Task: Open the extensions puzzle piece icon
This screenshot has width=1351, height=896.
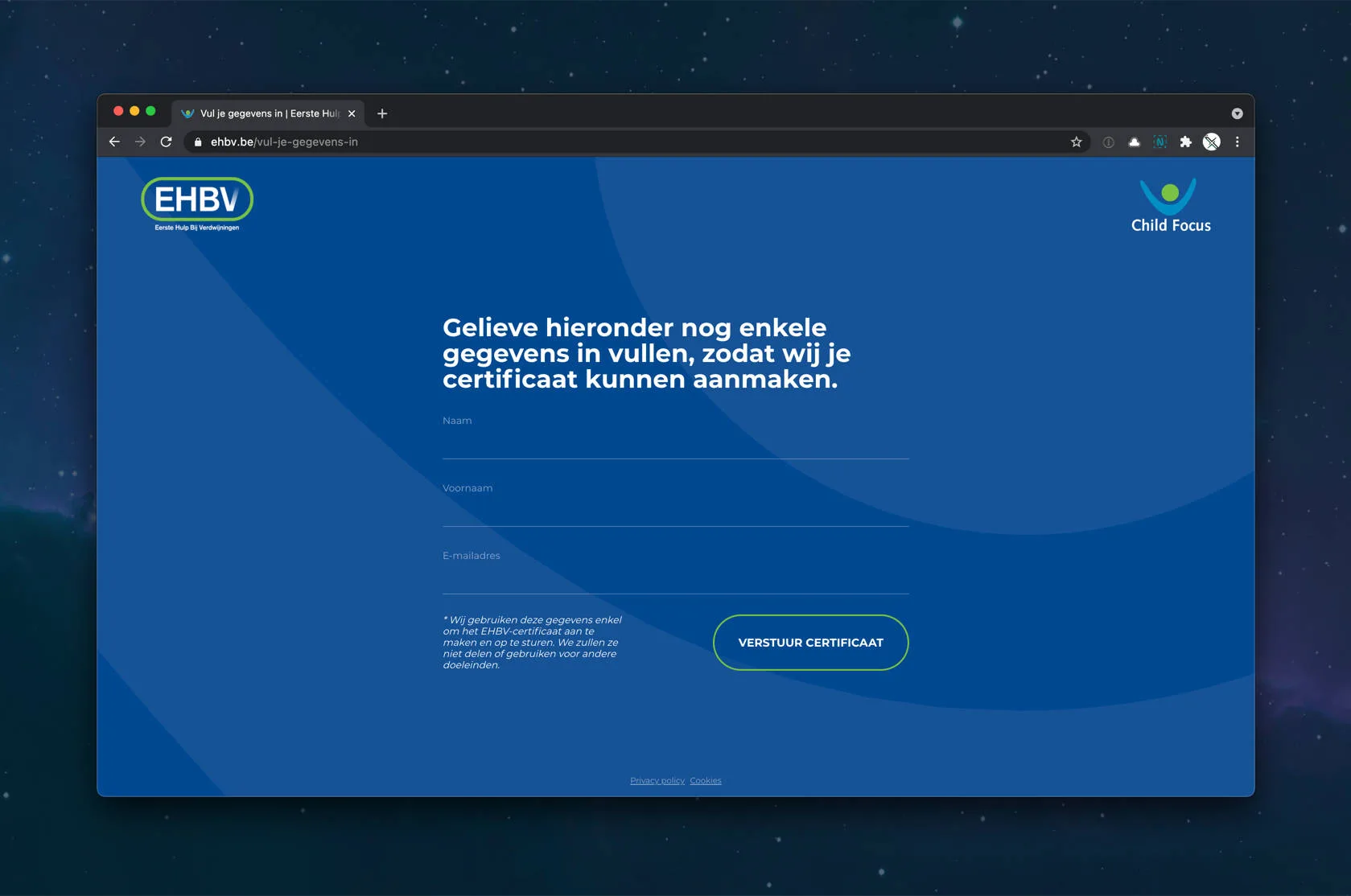Action: [1185, 142]
